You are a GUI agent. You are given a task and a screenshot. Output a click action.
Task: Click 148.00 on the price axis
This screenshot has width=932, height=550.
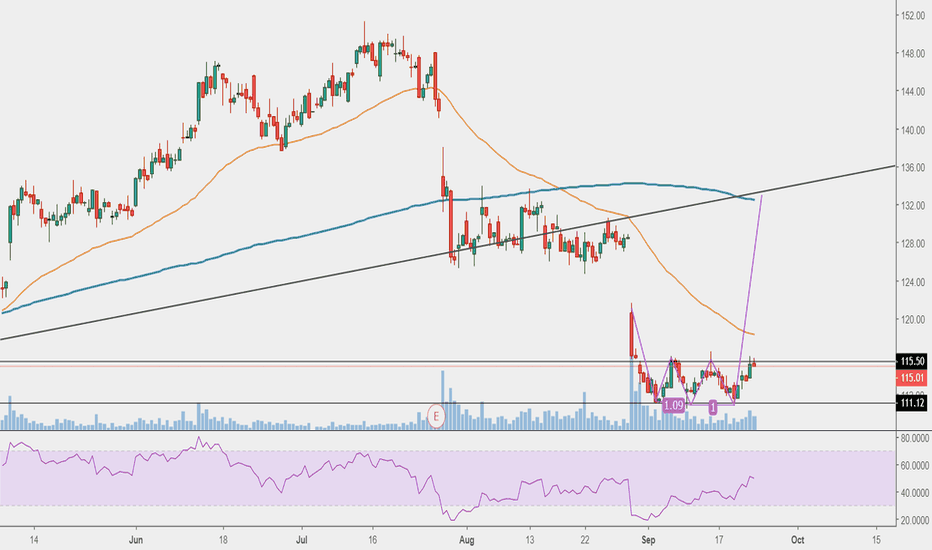[x=912, y=54]
